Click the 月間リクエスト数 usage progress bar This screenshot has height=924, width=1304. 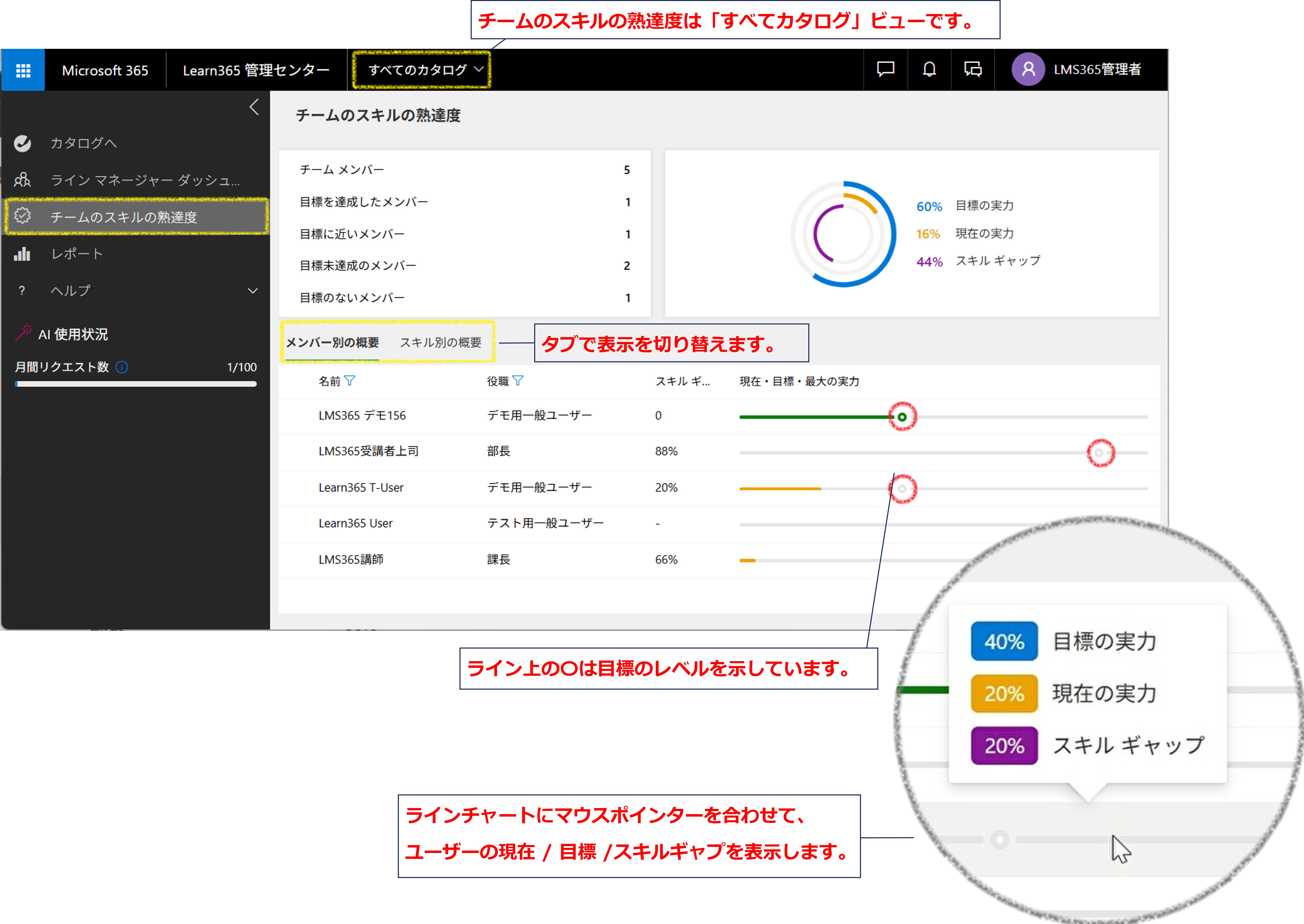tap(136, 384)
